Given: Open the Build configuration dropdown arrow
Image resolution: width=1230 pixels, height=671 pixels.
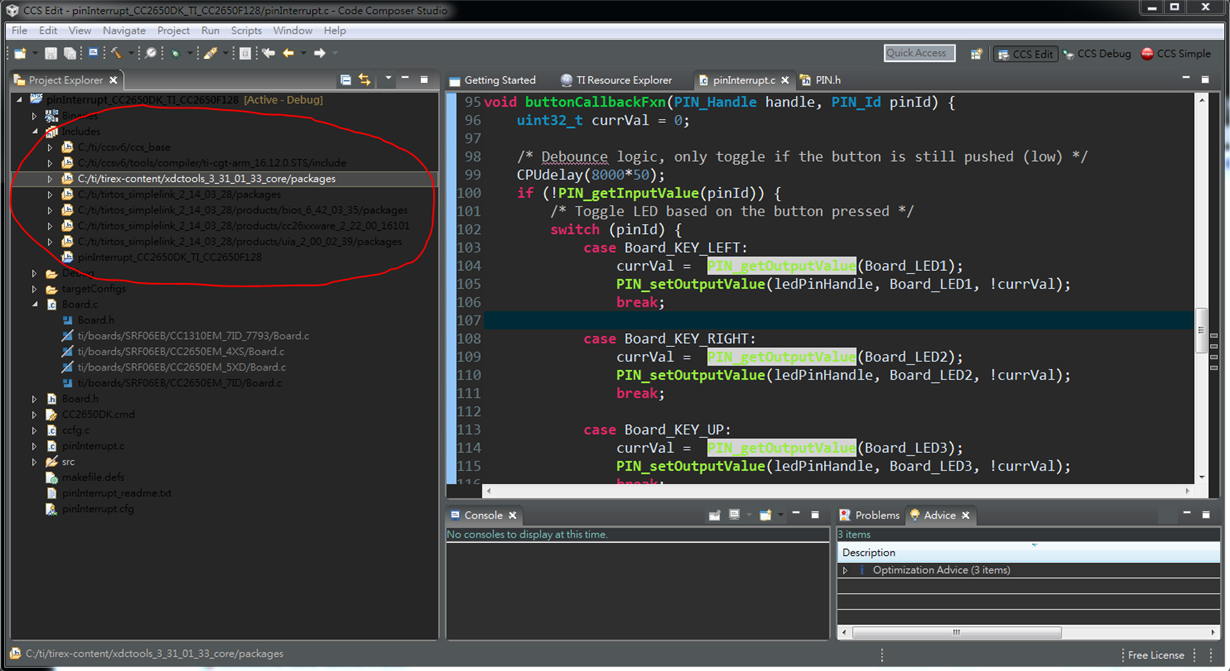Looking at the screenshot, I should pos(131,53).
